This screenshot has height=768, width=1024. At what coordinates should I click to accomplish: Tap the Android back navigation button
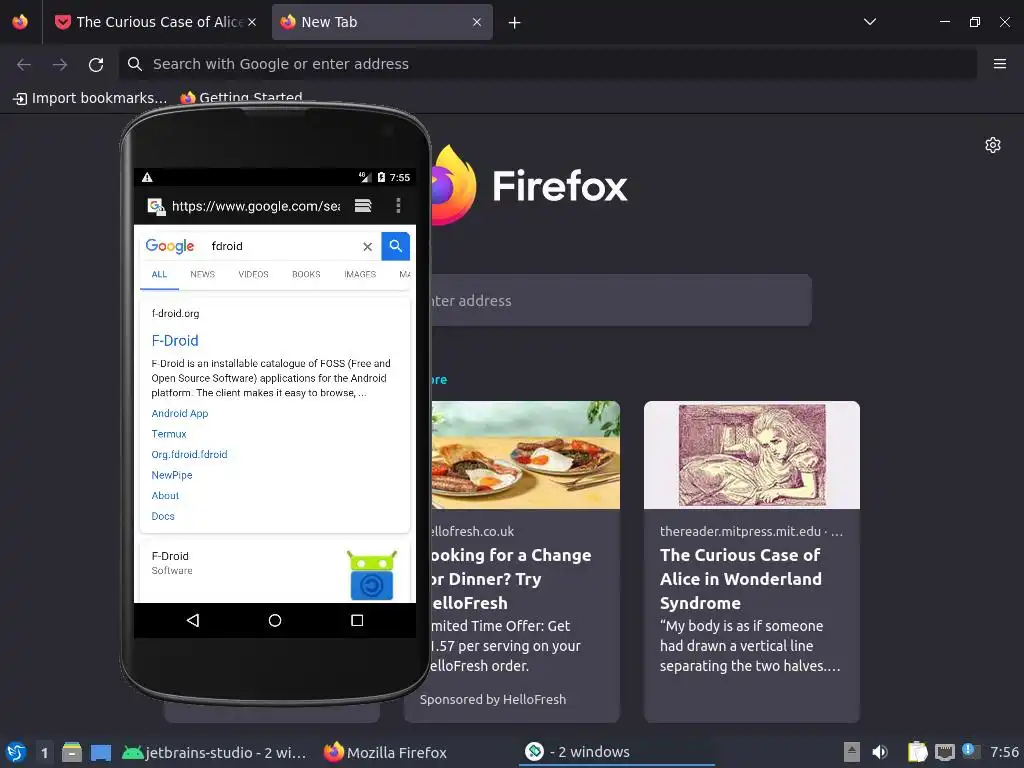193,620
